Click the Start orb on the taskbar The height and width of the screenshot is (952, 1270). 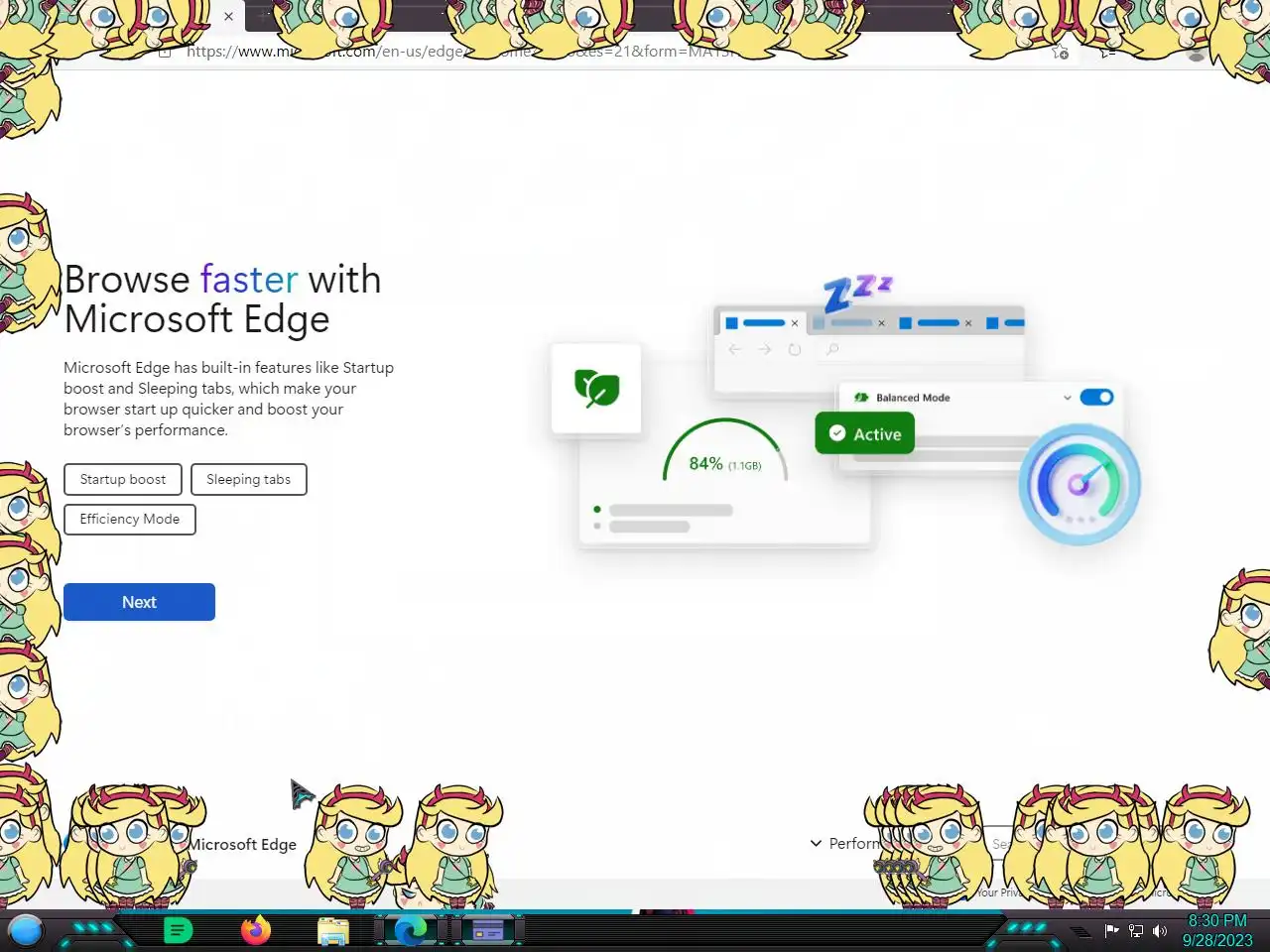(x=26, y=930)
